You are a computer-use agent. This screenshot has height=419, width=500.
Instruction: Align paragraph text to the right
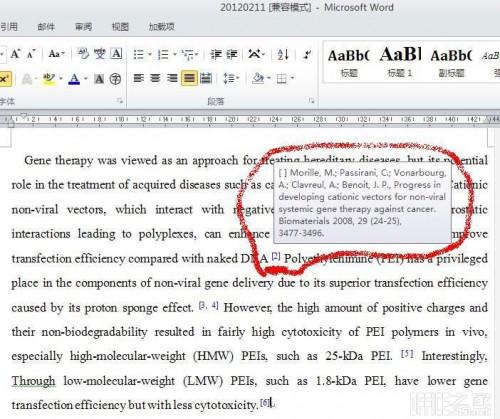point(172,79)
